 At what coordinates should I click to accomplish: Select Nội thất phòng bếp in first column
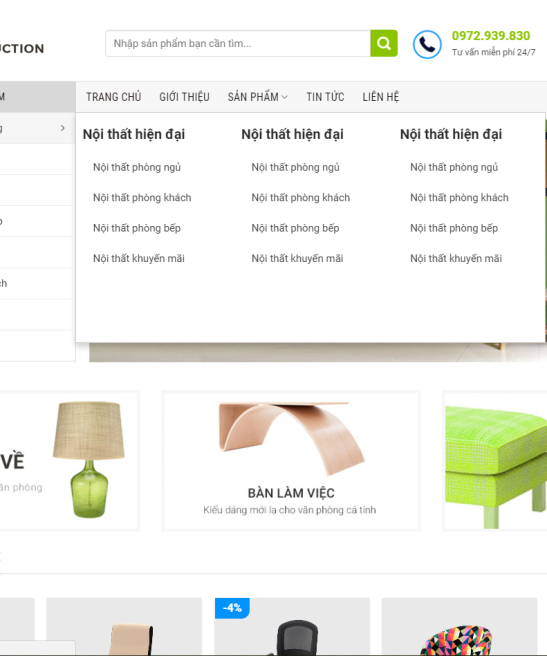(137, 228)
